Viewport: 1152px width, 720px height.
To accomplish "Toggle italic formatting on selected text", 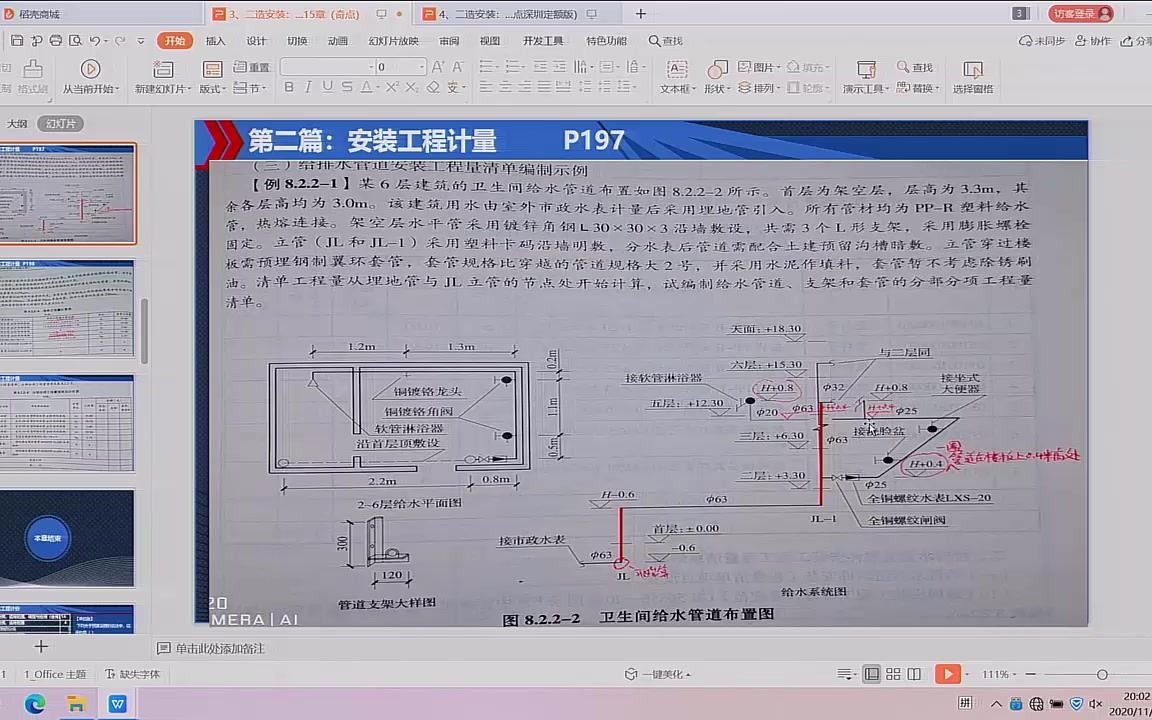I will [308, 85].
